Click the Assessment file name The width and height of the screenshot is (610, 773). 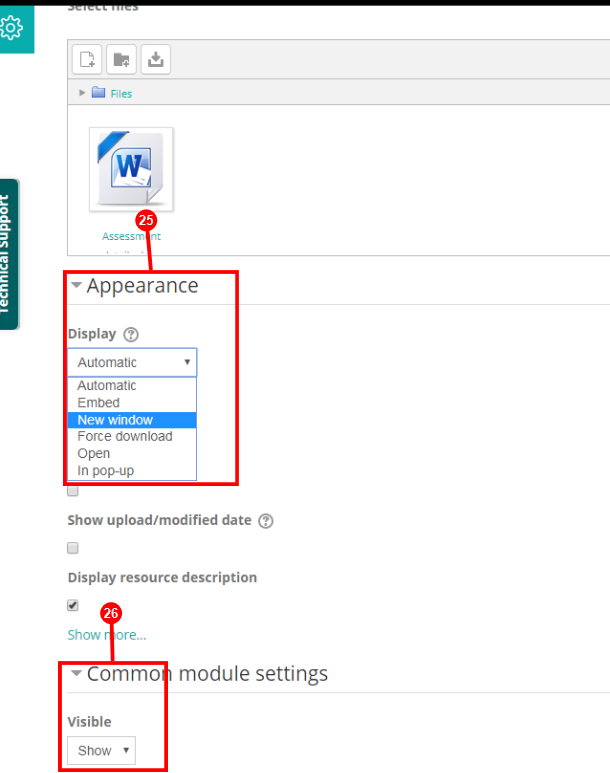131,236
